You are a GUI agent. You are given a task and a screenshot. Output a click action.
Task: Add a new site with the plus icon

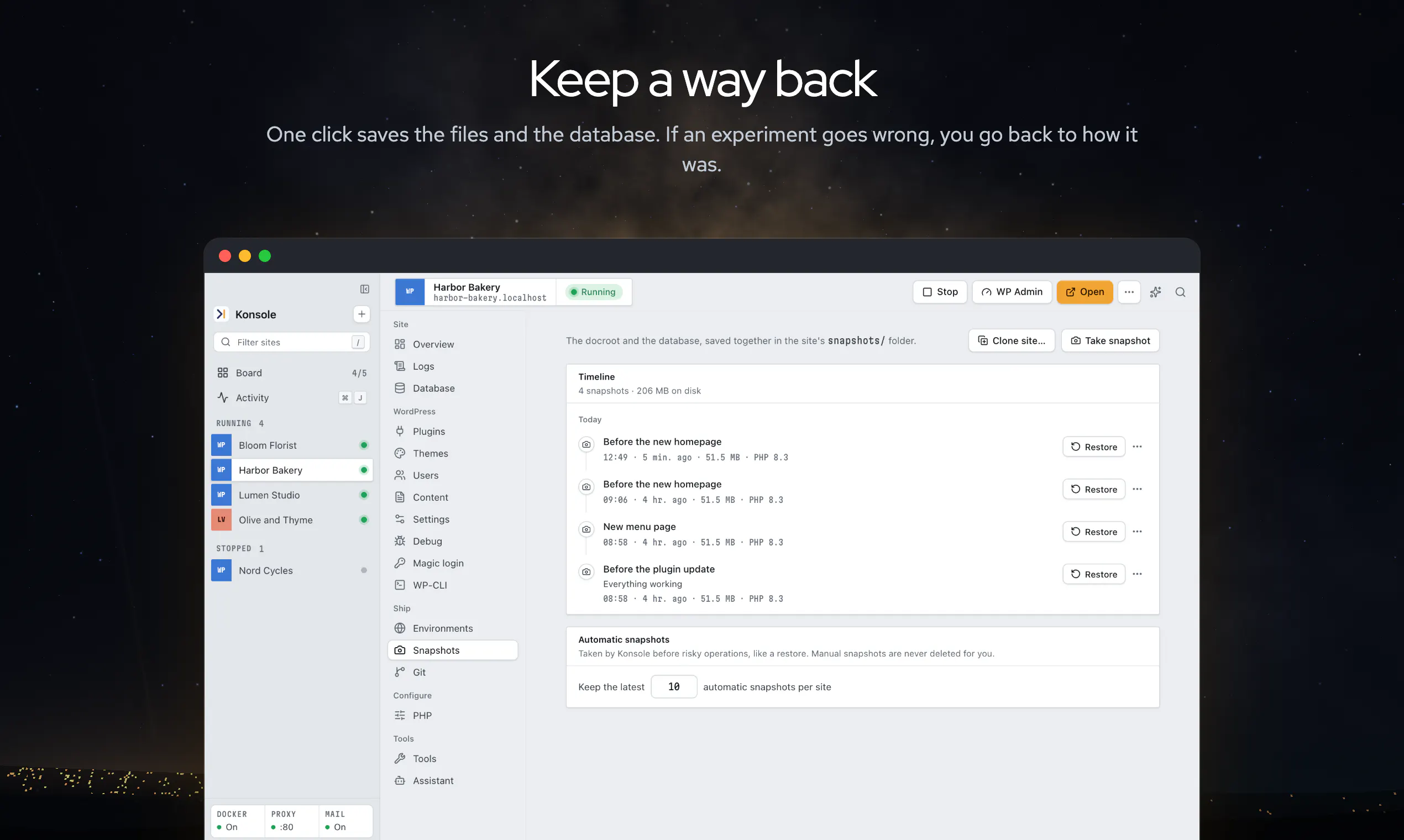(x=362, y=314)
